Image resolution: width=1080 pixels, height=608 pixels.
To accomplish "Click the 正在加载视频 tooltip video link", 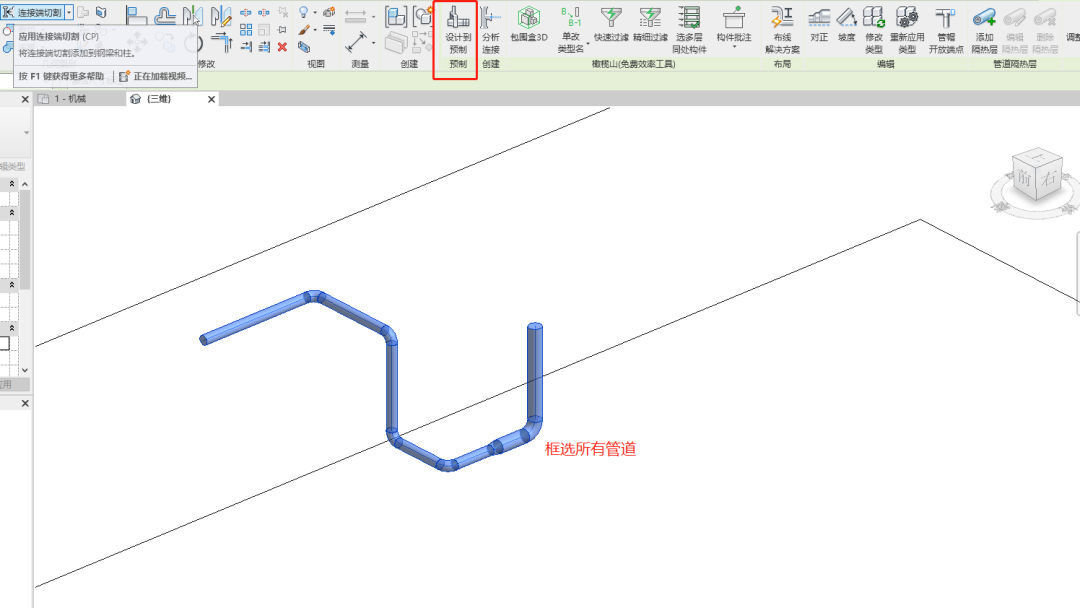I will 156,76.
